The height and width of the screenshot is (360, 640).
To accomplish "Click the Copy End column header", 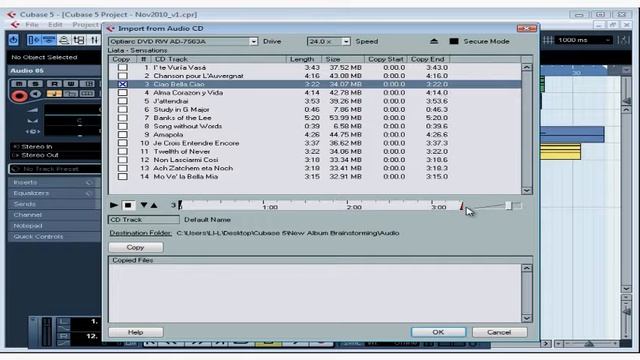I will click(x=428, y=59).
